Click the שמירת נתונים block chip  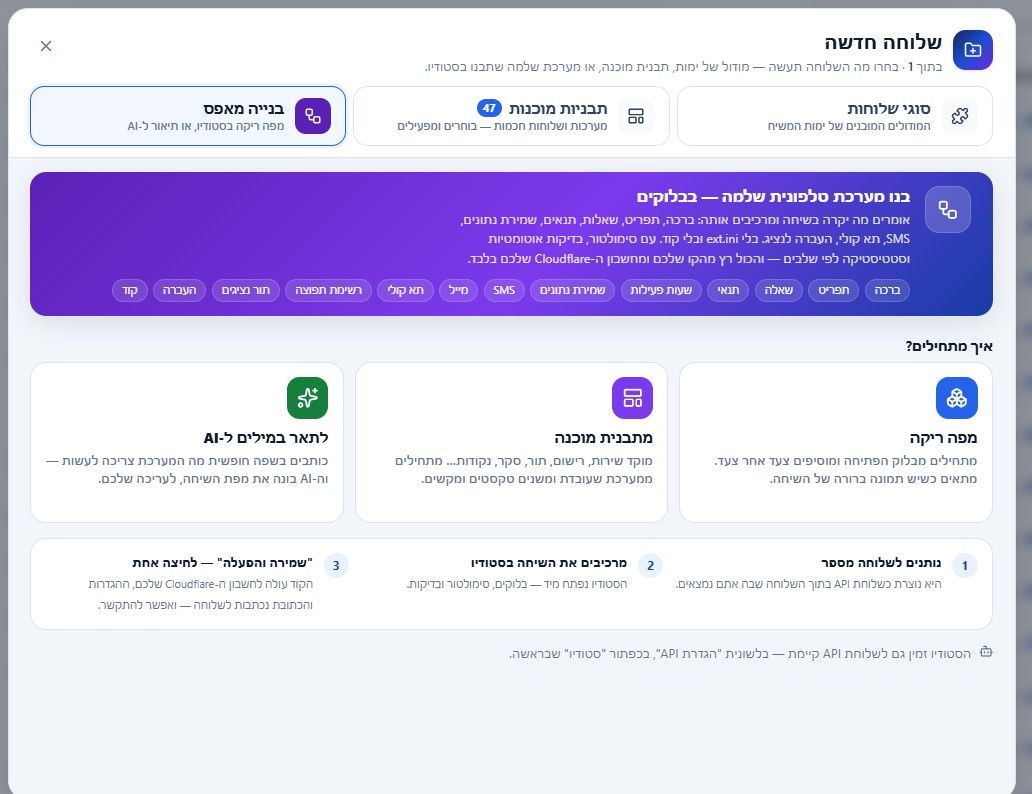point(572,290)
